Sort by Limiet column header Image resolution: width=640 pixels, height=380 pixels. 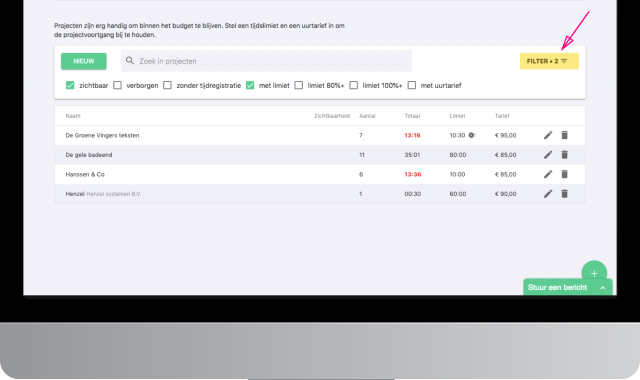coord(457,116)
